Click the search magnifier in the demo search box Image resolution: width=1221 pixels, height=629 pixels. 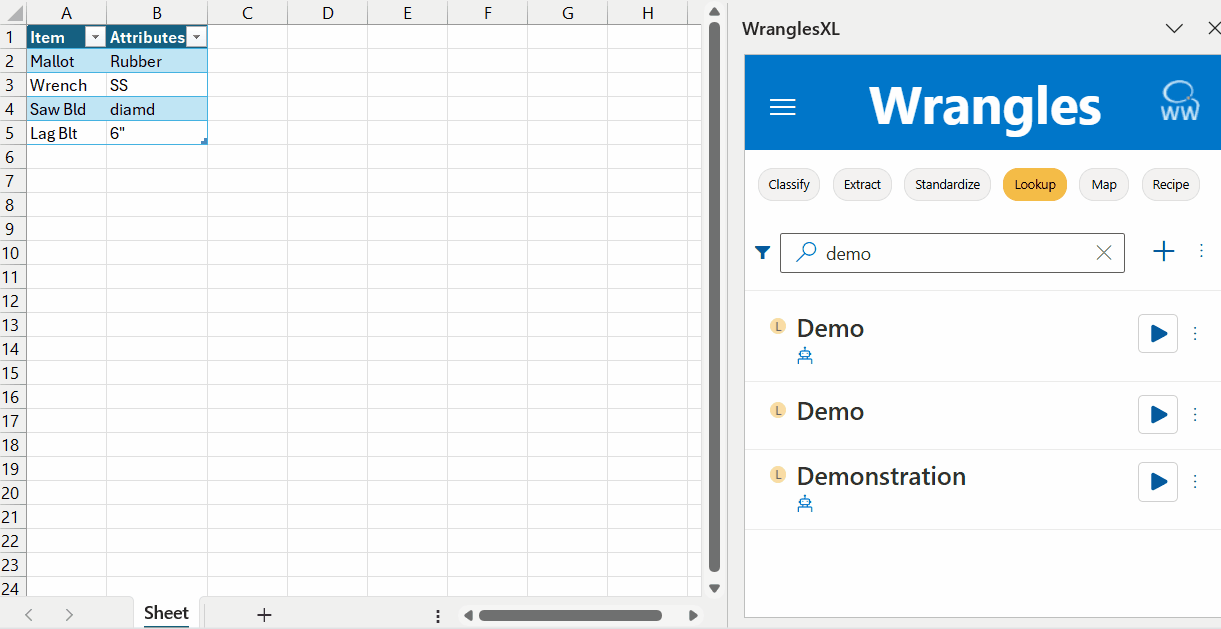805,253
